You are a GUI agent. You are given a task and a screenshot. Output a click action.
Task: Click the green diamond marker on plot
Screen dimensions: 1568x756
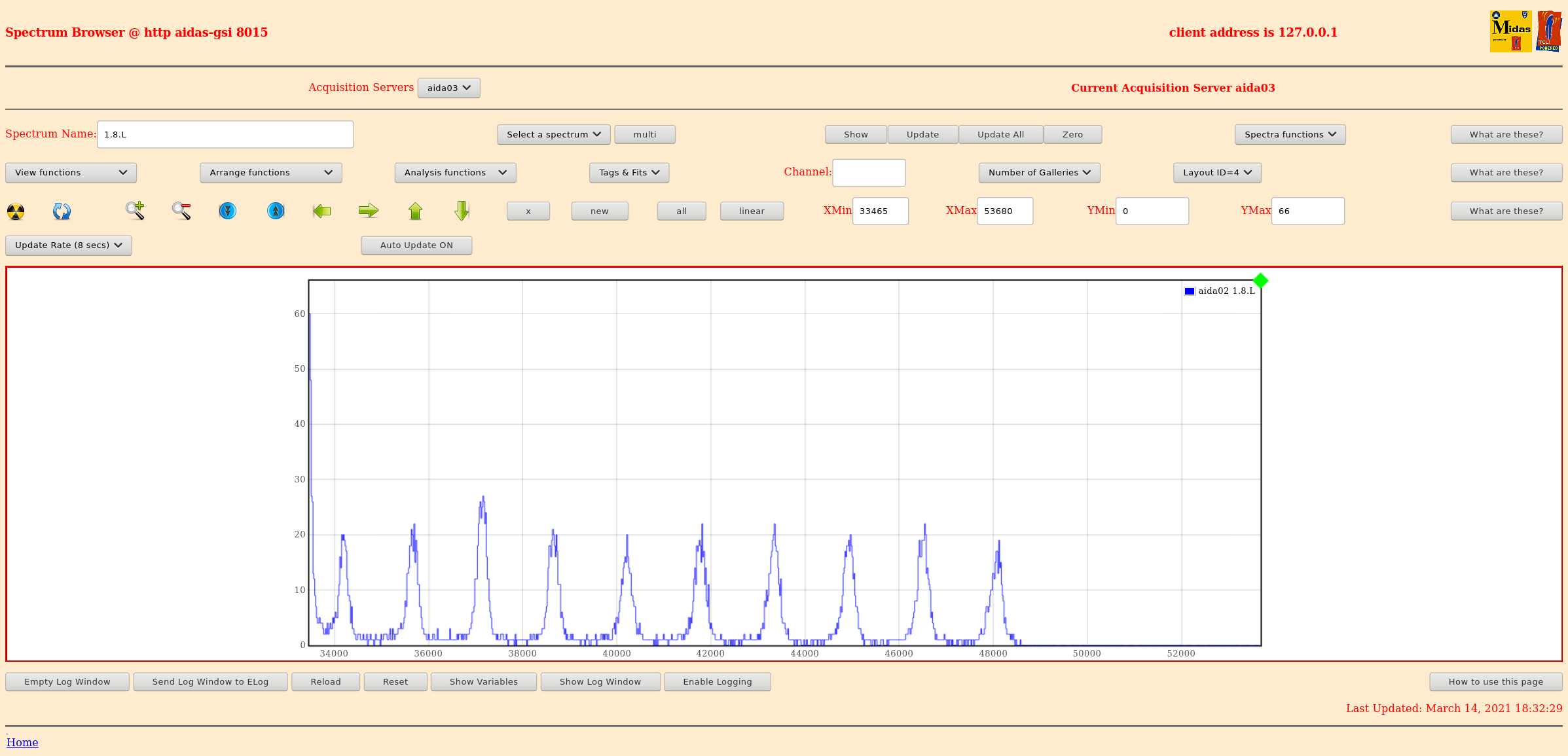coord(1260,281)
